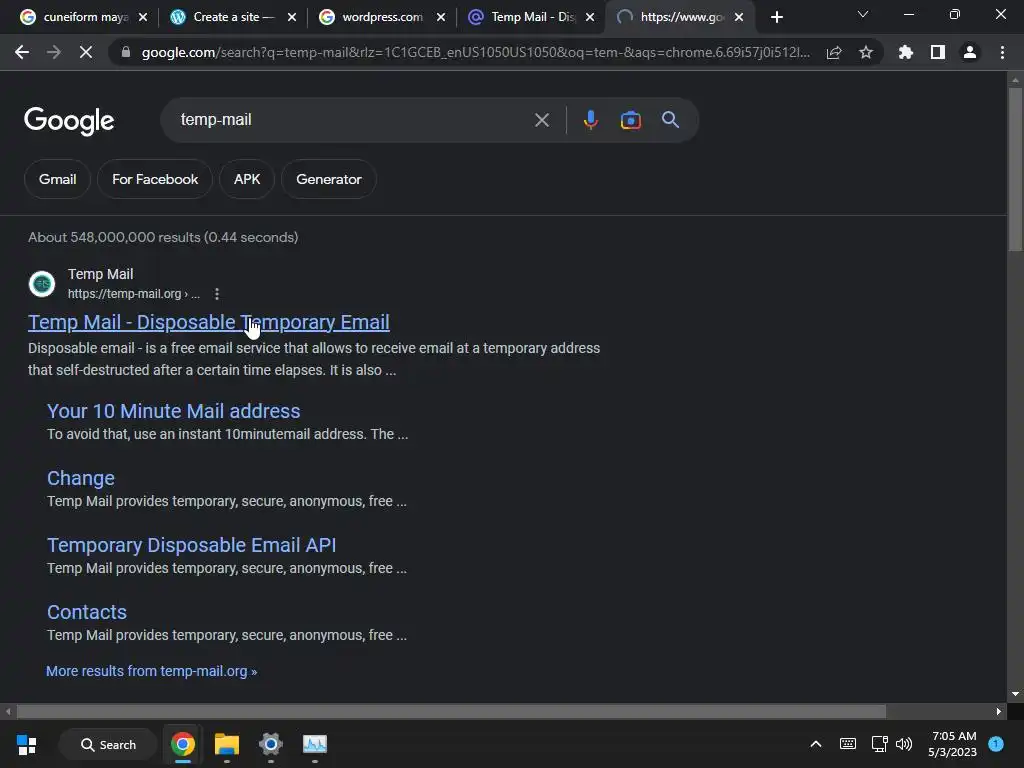This screenshot has height=768, width=1024.
Task: Open the Chrome profile avatar
Action: pos(970,52)
